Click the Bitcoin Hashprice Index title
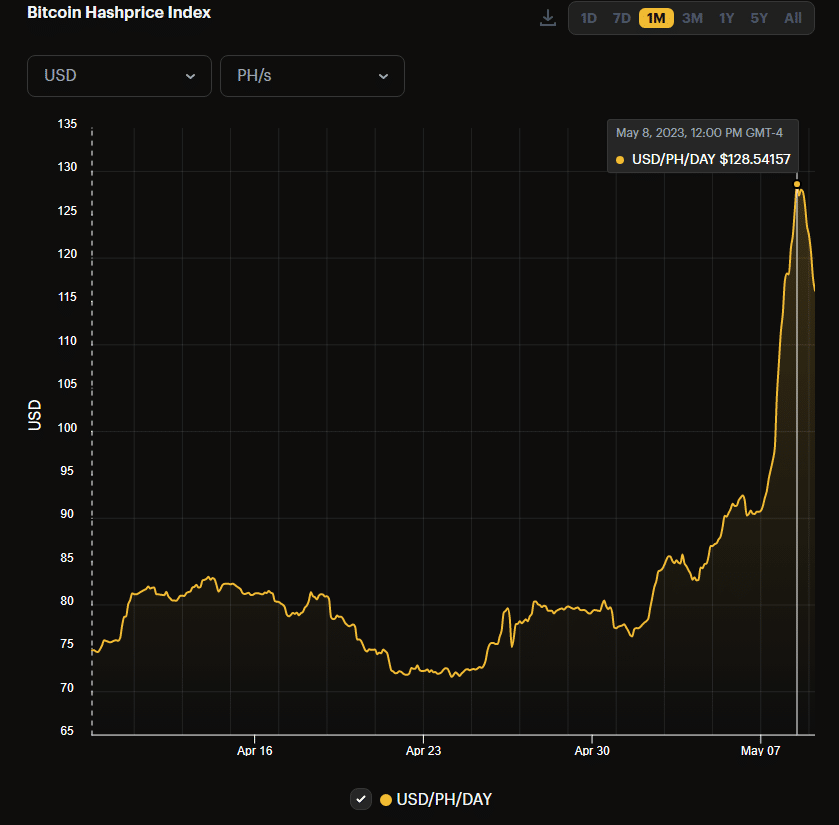Screen dimensions: 839x825 pos(119,12)
